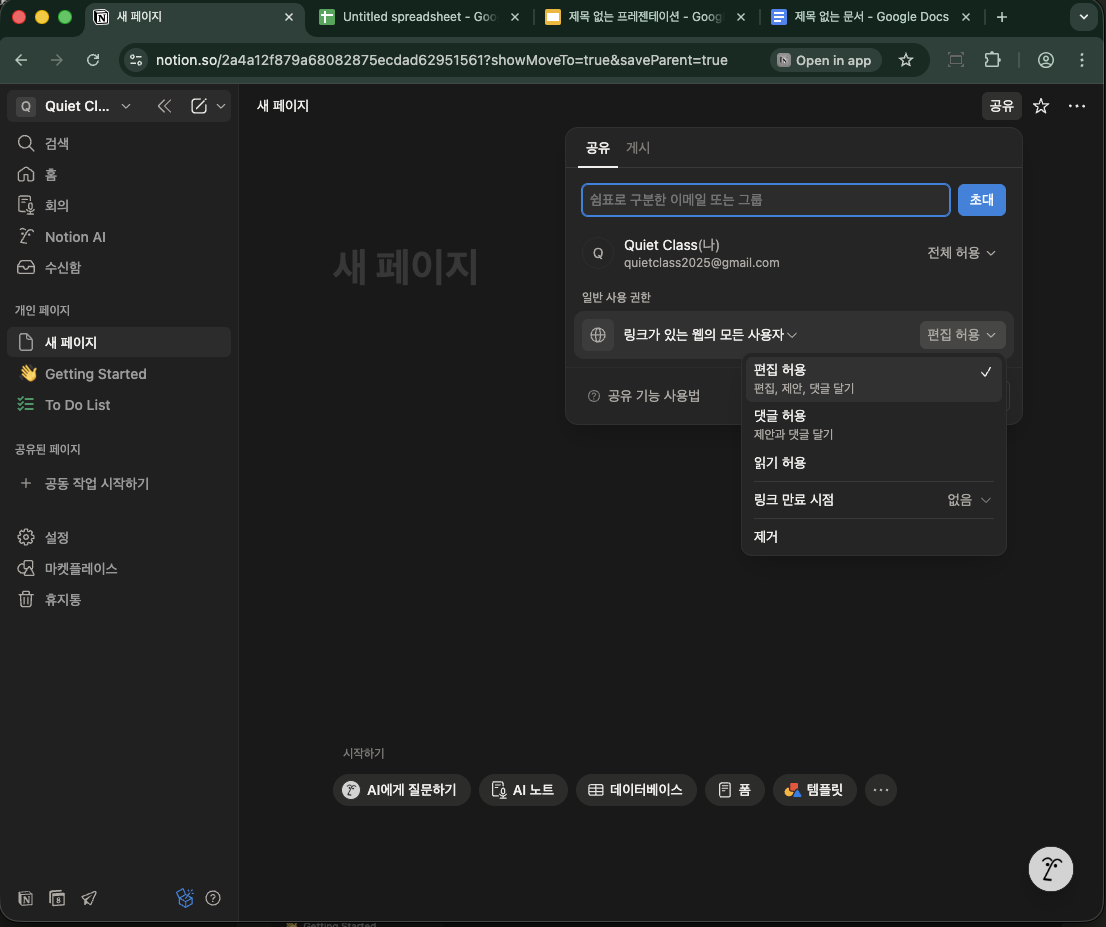
Task: Click the email or group input field
Action: (765, 200)
